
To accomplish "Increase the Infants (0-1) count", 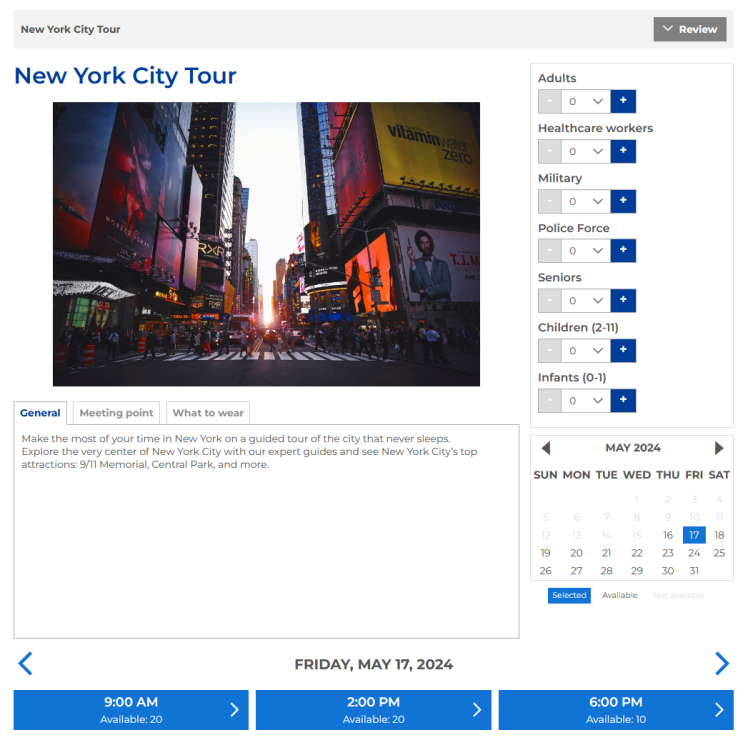I will pyautogui.click(x=623, y=401).
